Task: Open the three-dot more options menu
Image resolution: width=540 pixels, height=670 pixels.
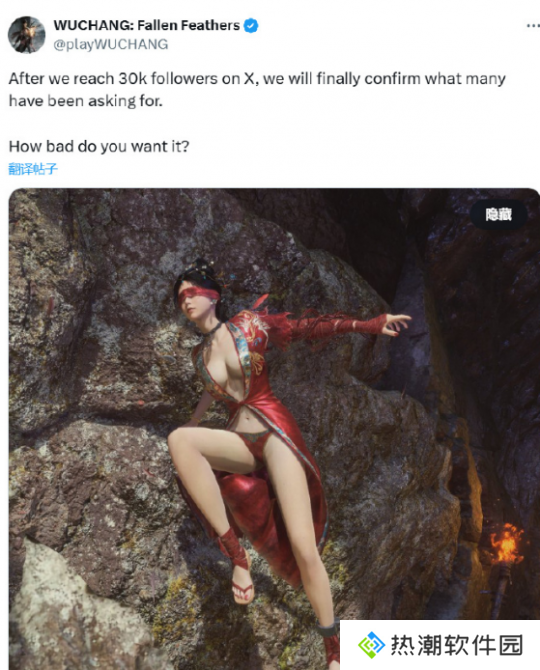Action: [x=533, y=26]
